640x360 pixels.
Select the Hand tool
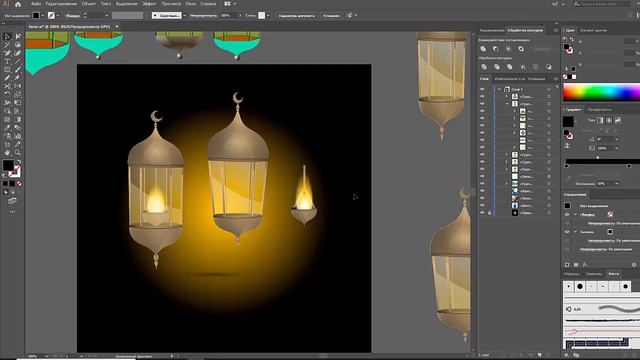pyautogui.click(x=7, y=153)
